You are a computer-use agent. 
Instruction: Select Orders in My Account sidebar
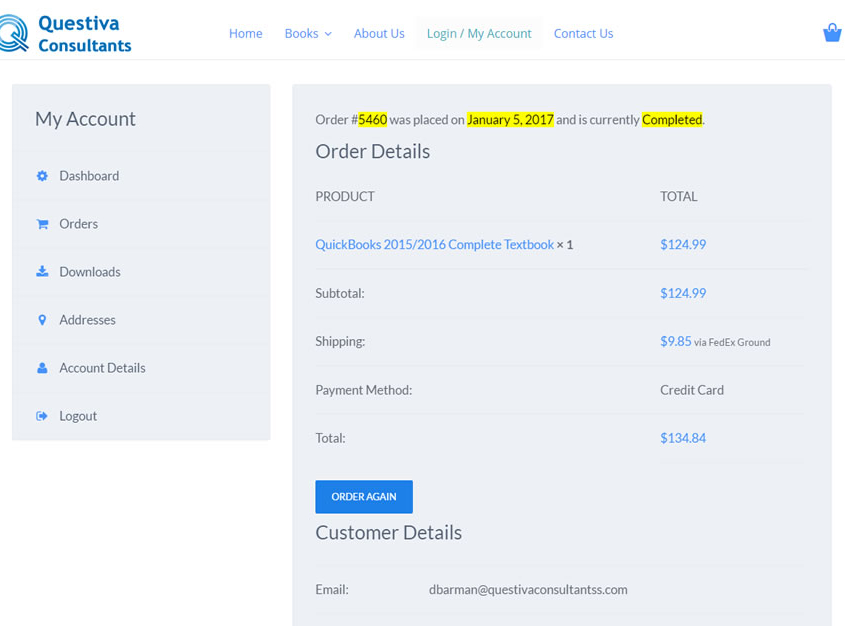[78, 224]
